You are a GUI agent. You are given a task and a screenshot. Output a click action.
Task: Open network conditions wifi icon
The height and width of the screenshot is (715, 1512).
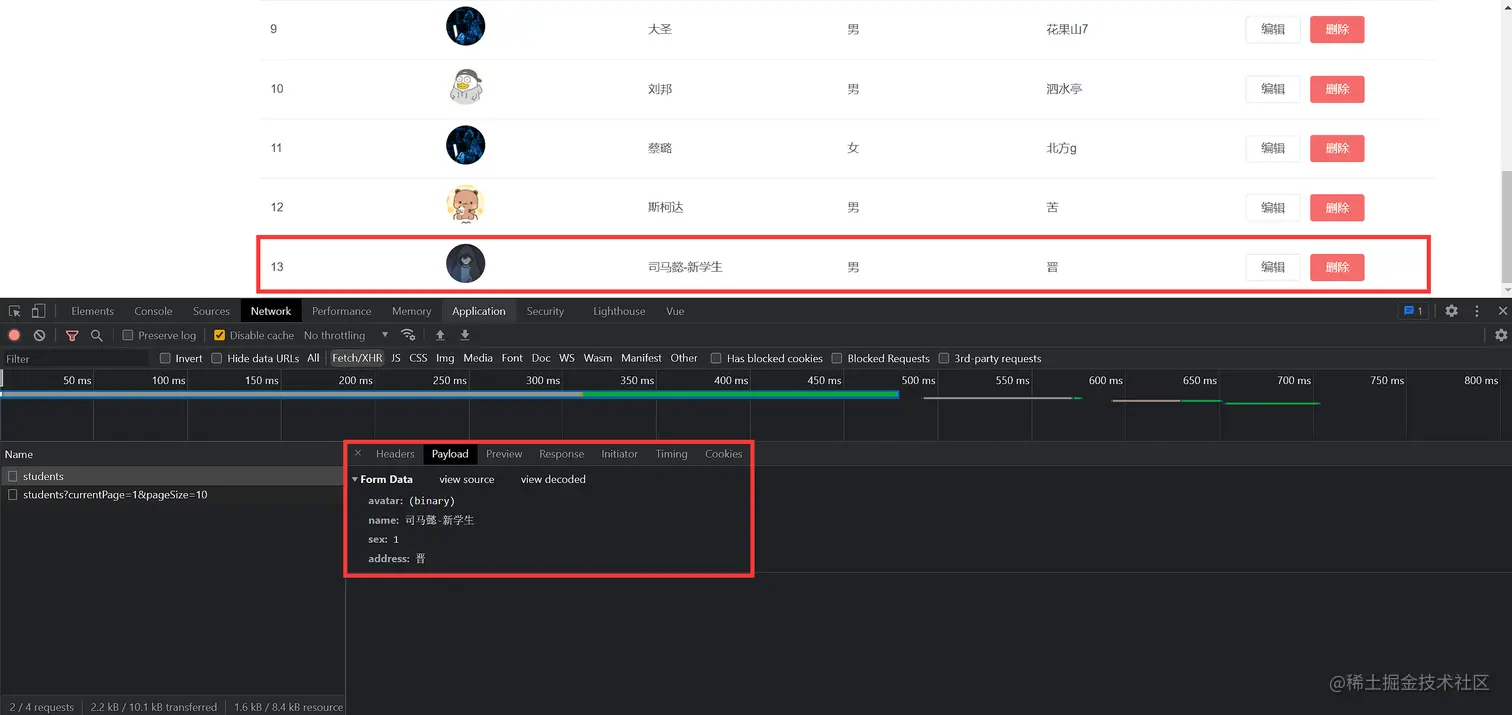408,335
